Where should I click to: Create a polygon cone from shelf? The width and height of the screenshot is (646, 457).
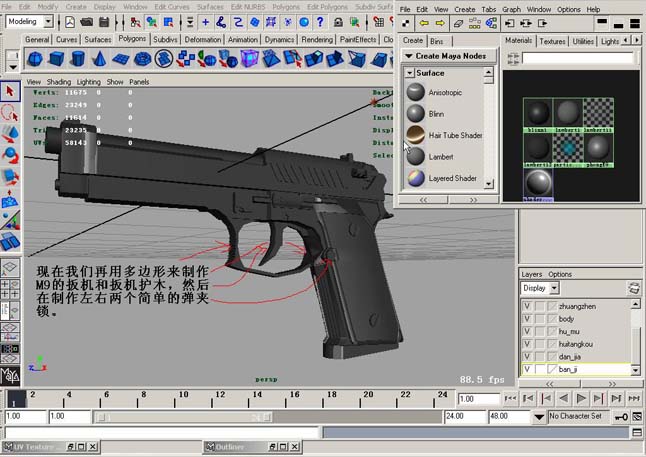click(99, 59)
